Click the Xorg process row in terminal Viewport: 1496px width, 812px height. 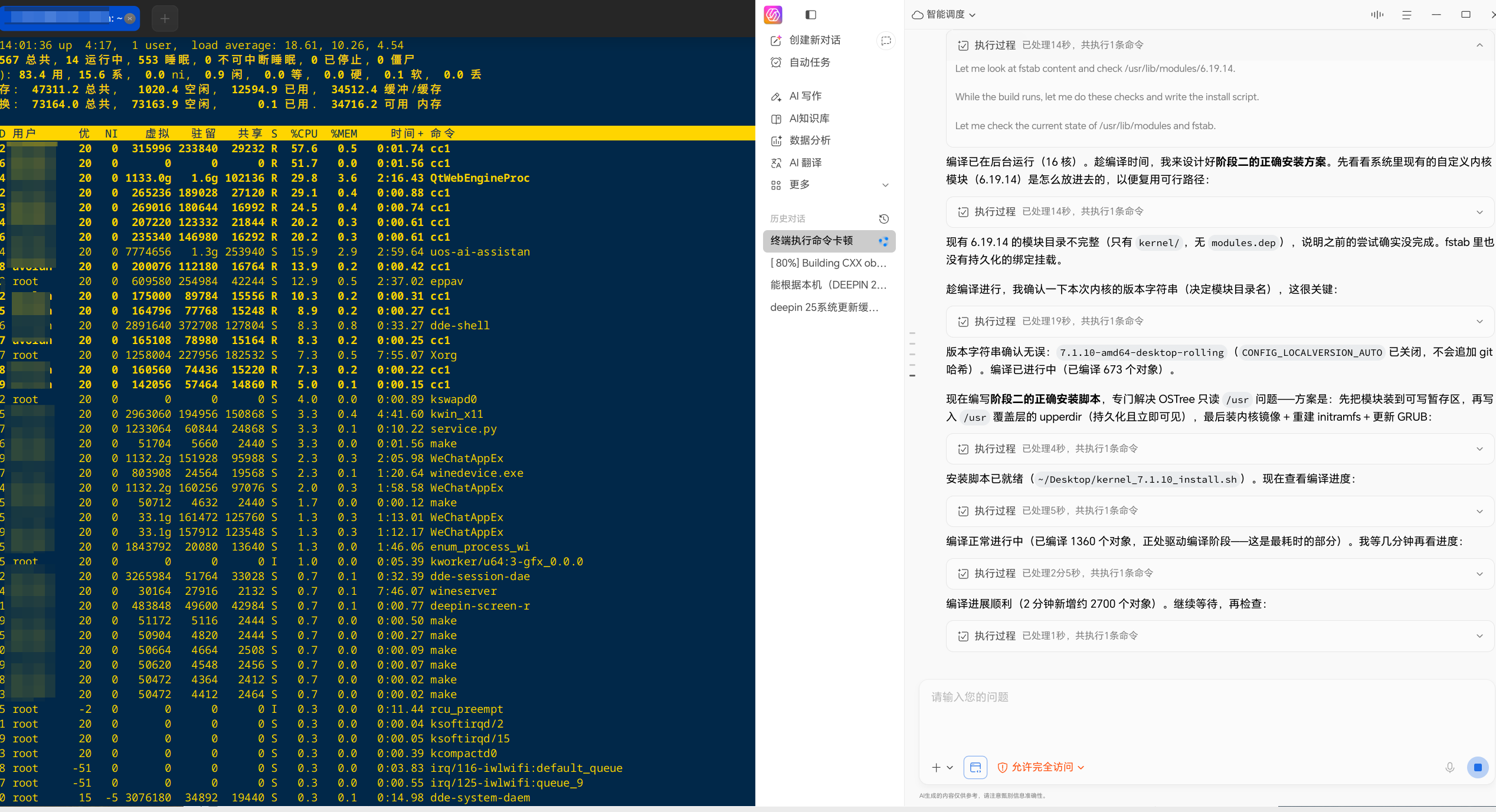378,355
